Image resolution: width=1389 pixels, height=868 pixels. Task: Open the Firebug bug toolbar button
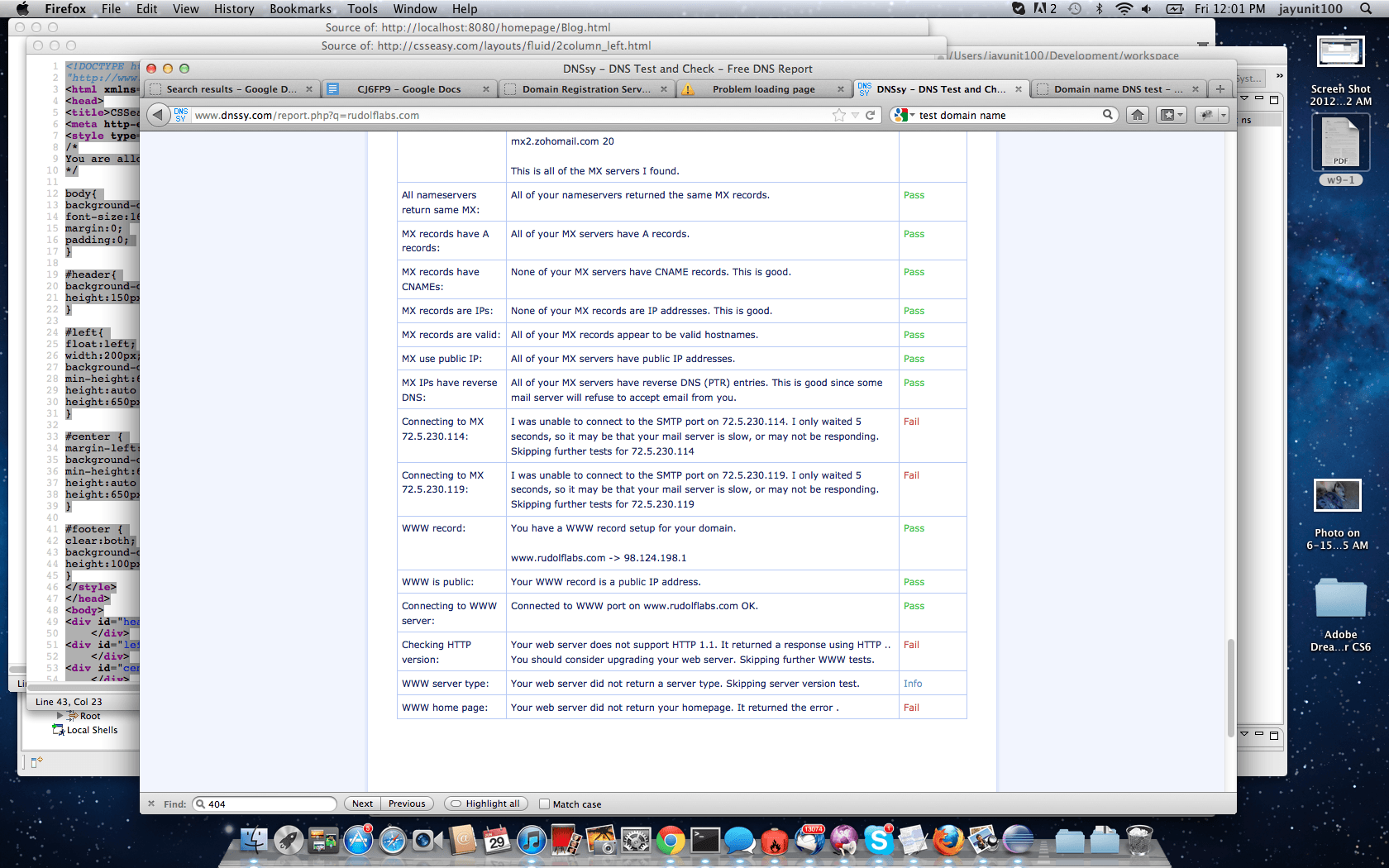1206,115
